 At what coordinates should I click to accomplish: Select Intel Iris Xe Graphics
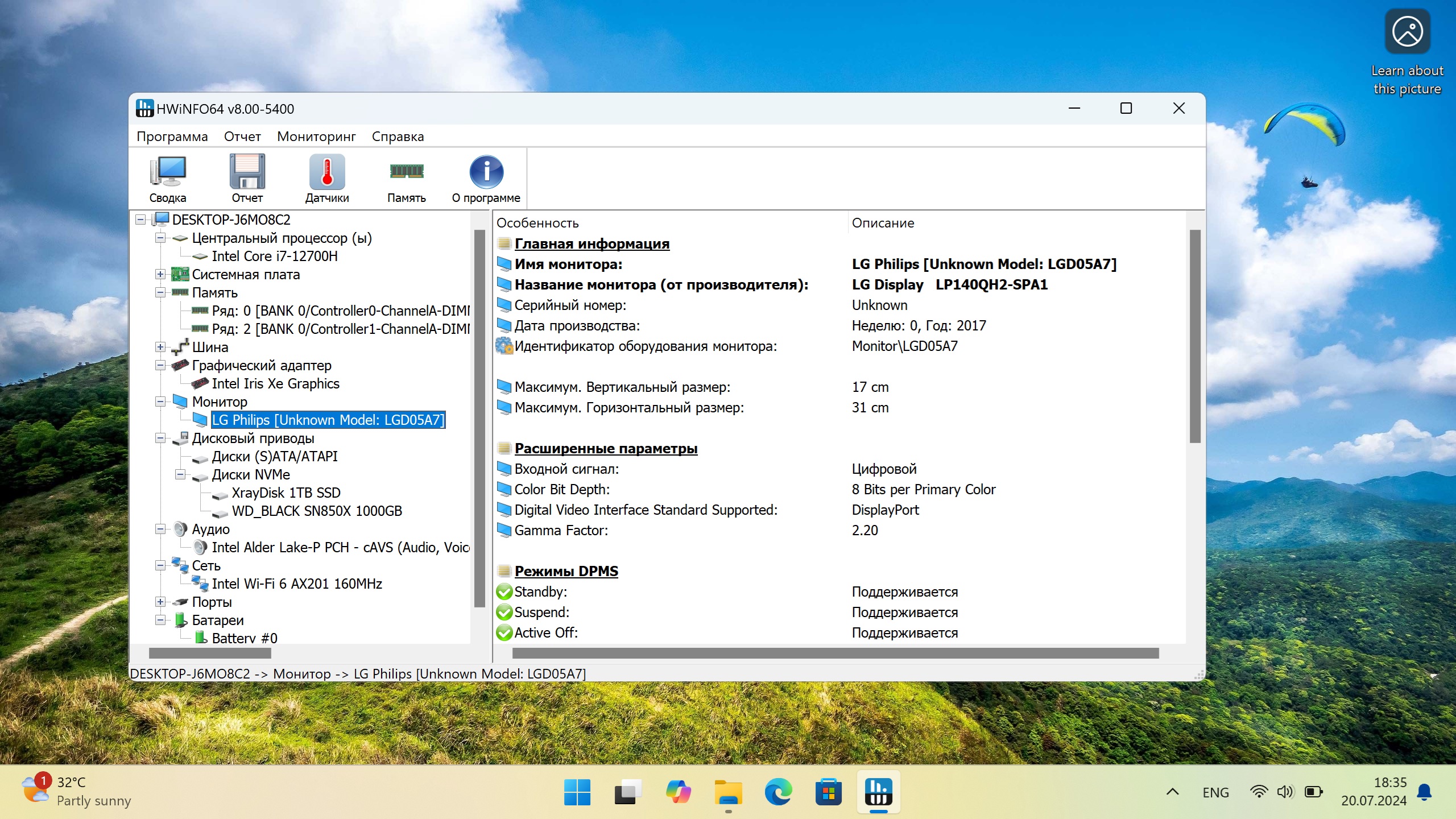275,383
